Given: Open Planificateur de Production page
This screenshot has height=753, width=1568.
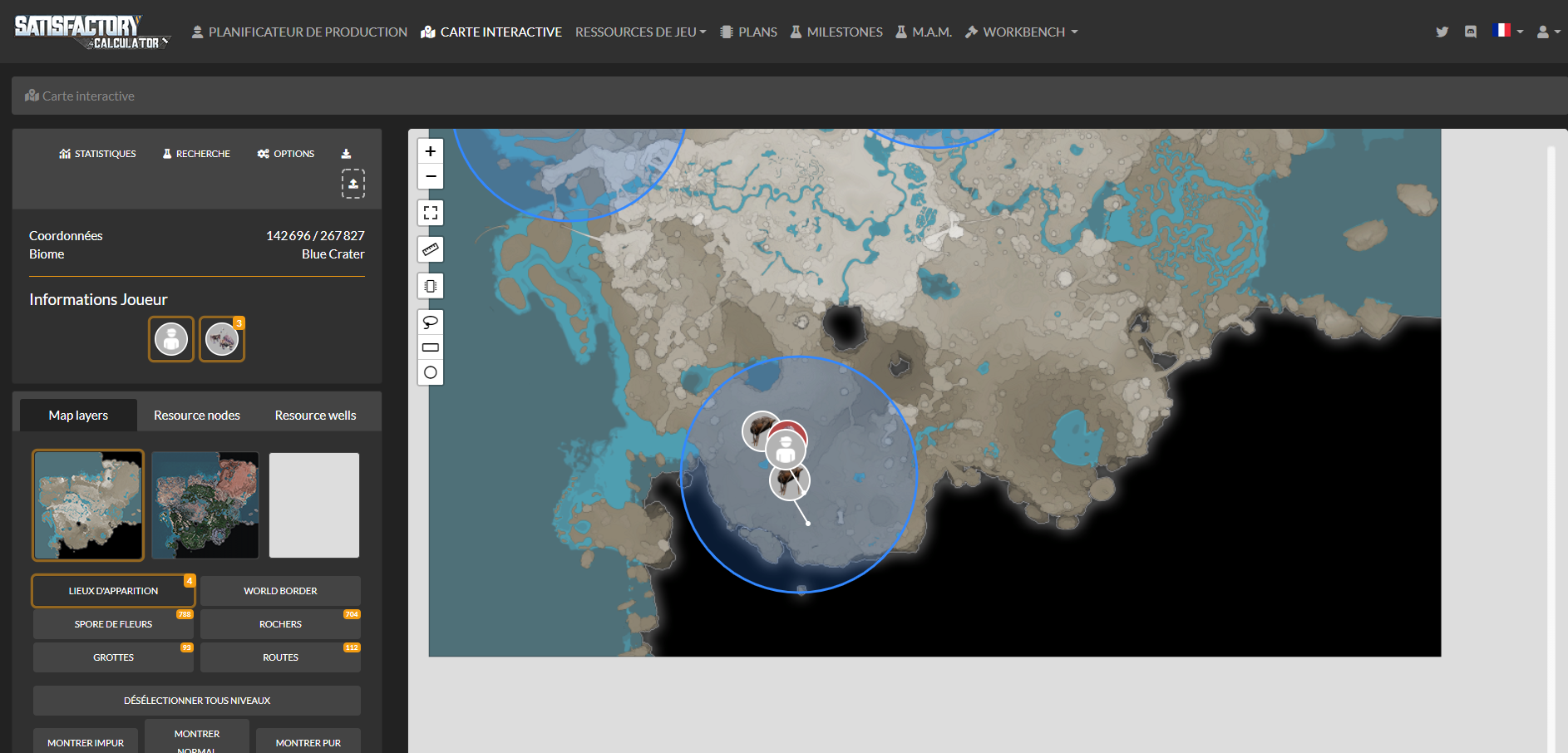Looking at the screenshot, I should [299, 32].
